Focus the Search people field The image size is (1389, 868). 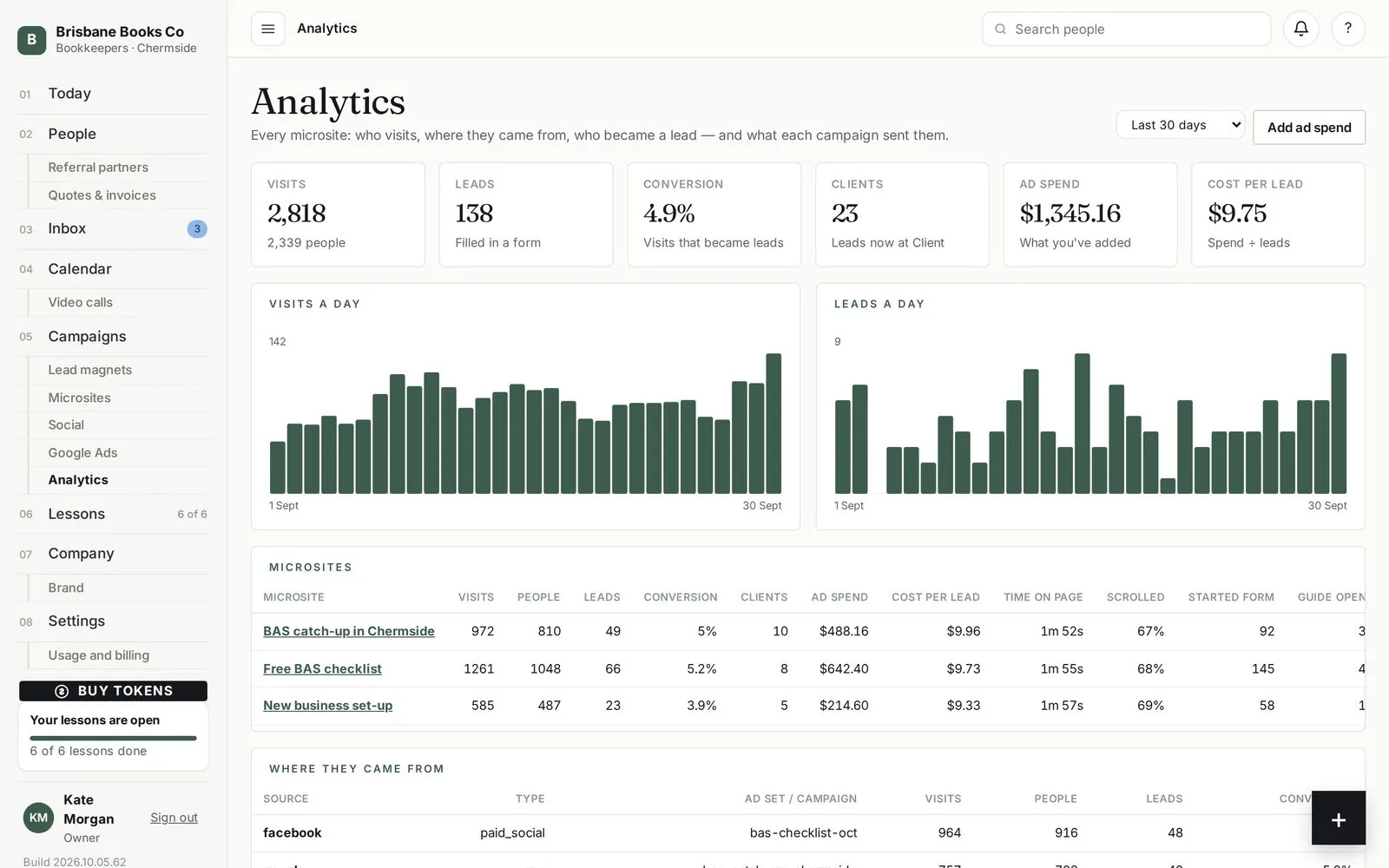[x=1126, y=29]
